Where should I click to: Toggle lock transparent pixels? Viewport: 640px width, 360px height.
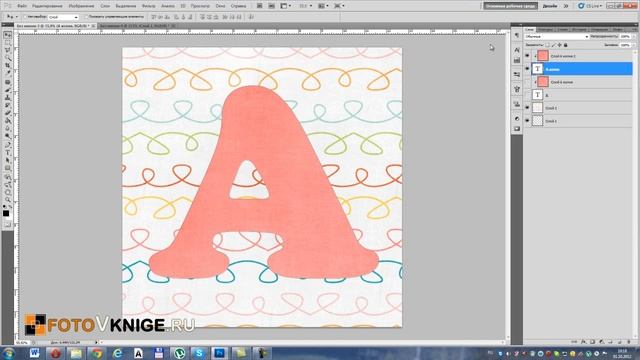pyautogui.click(x=547, y=45)
